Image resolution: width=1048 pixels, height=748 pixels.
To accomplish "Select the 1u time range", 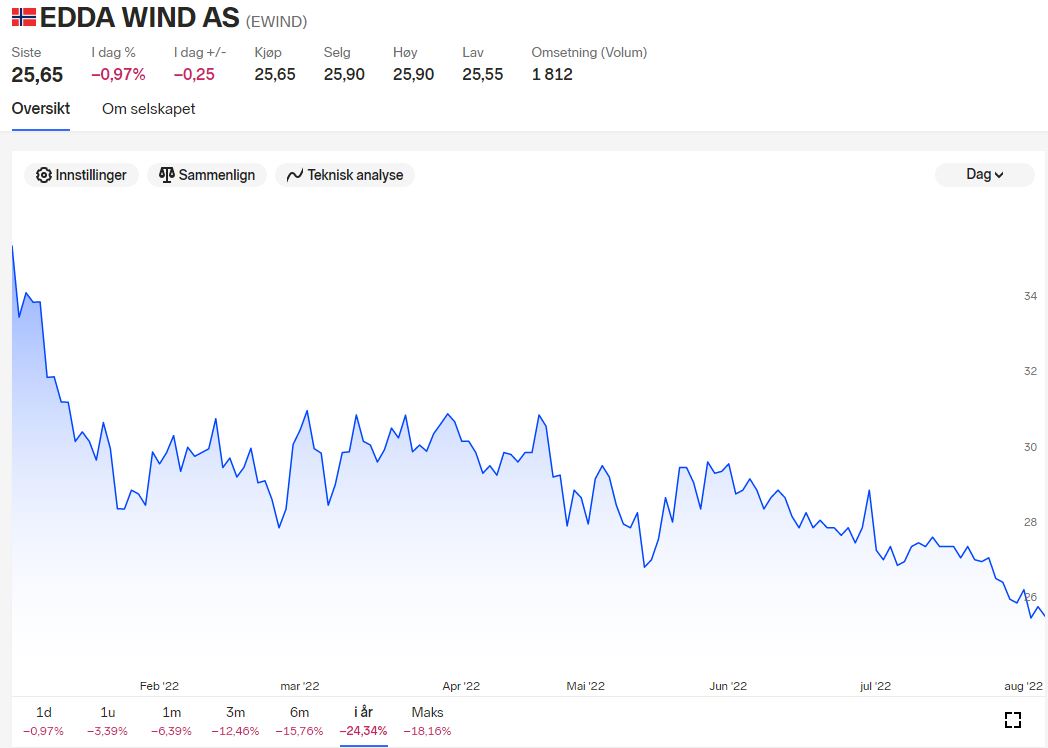I will (108, 721).
